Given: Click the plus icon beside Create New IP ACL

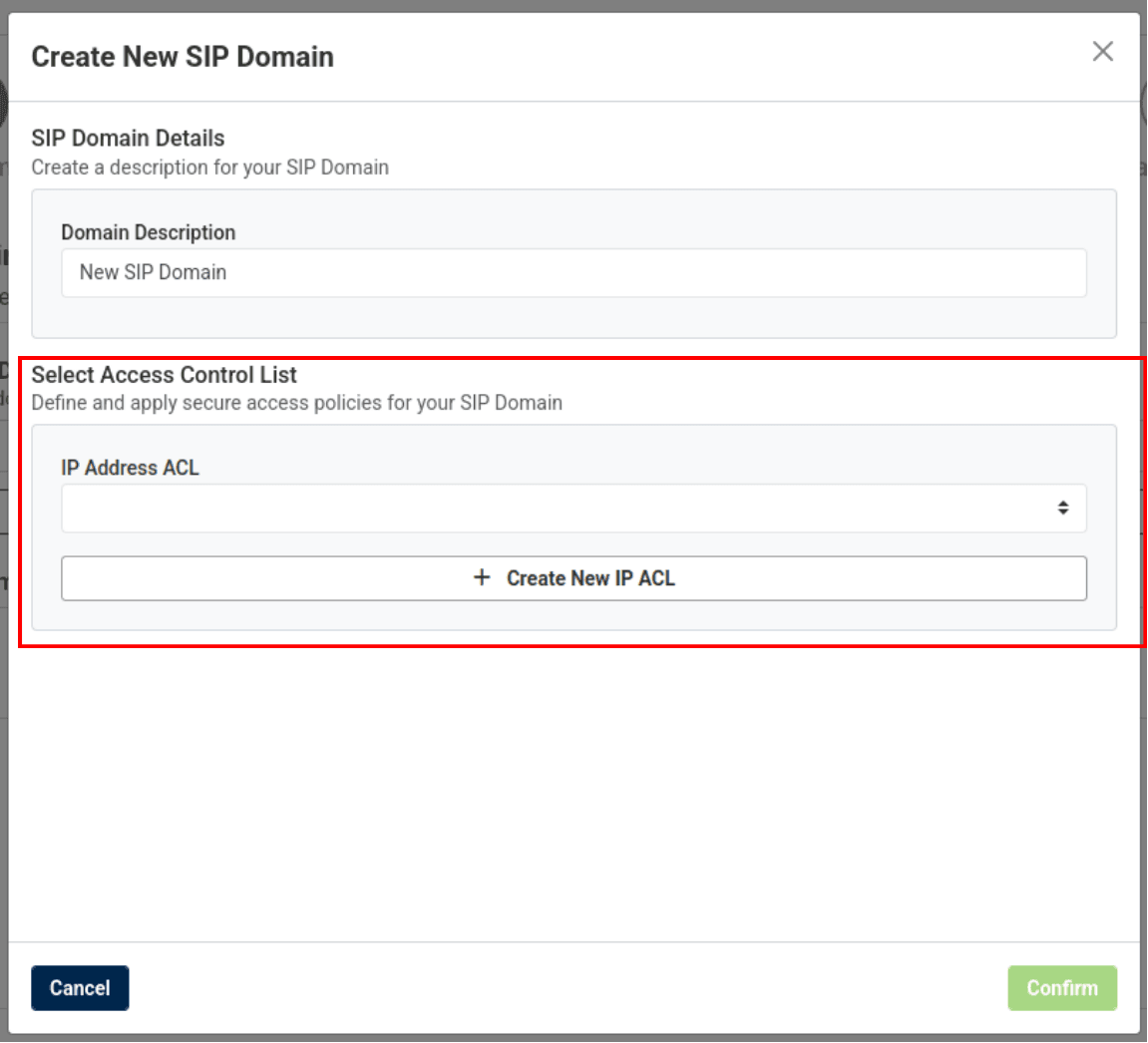Looking at the screenshot, I should tap(482, 577).
